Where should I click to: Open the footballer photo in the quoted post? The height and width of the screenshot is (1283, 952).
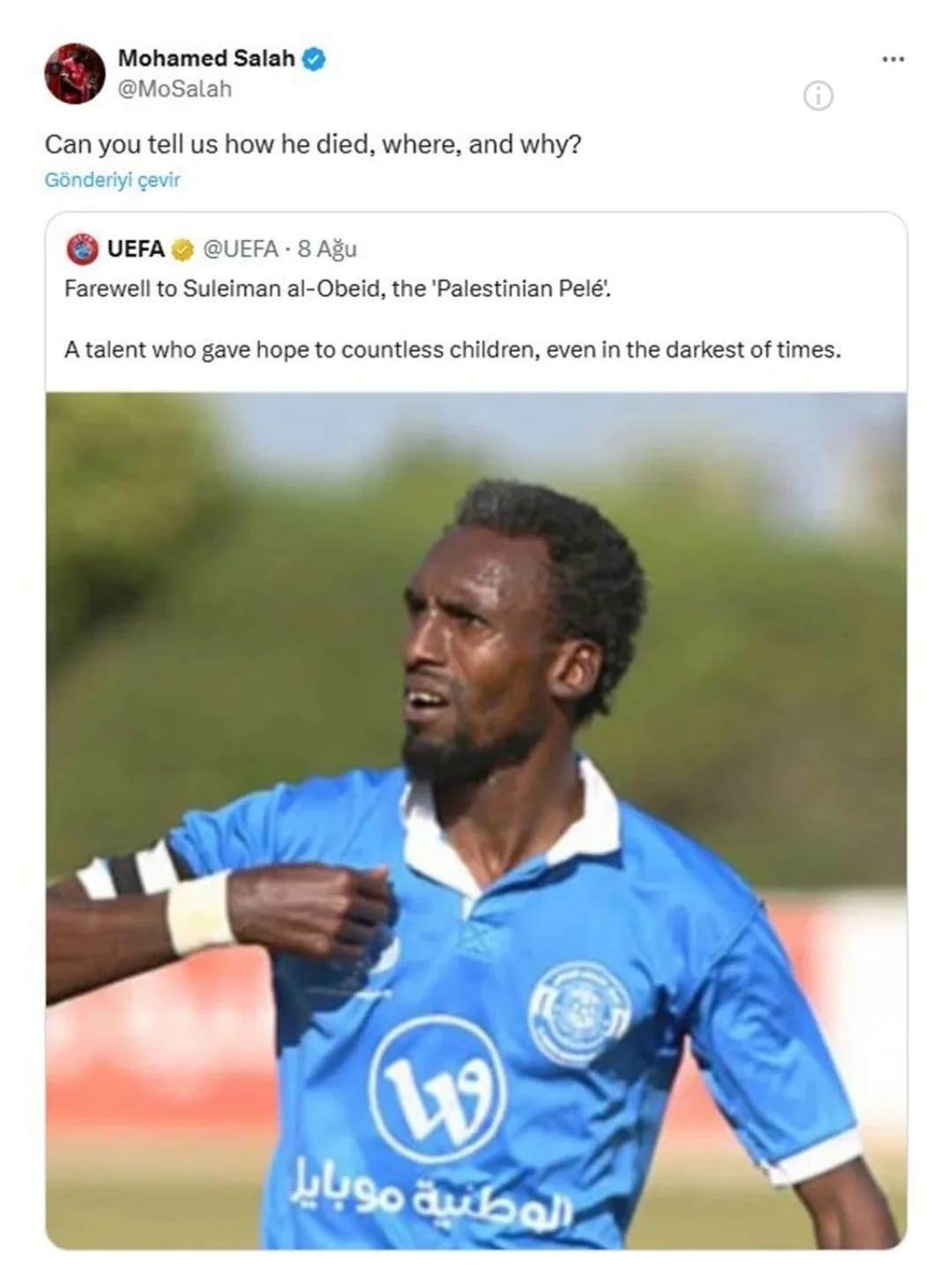point(476,820)
